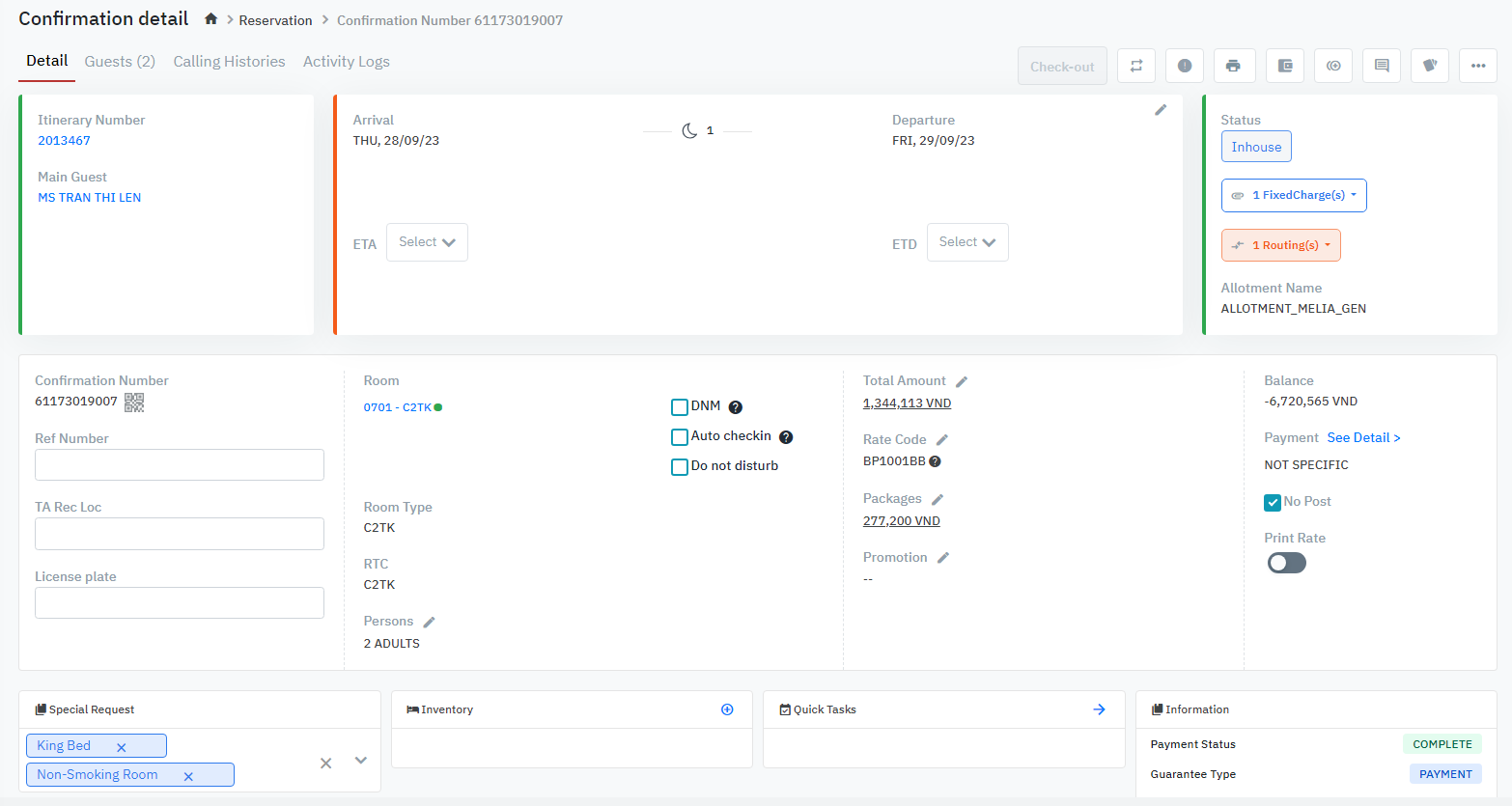Viewport: 1512px width, 806px height.
Task: Click the printer icon in the toolbar
Action: coord(1233,66)
